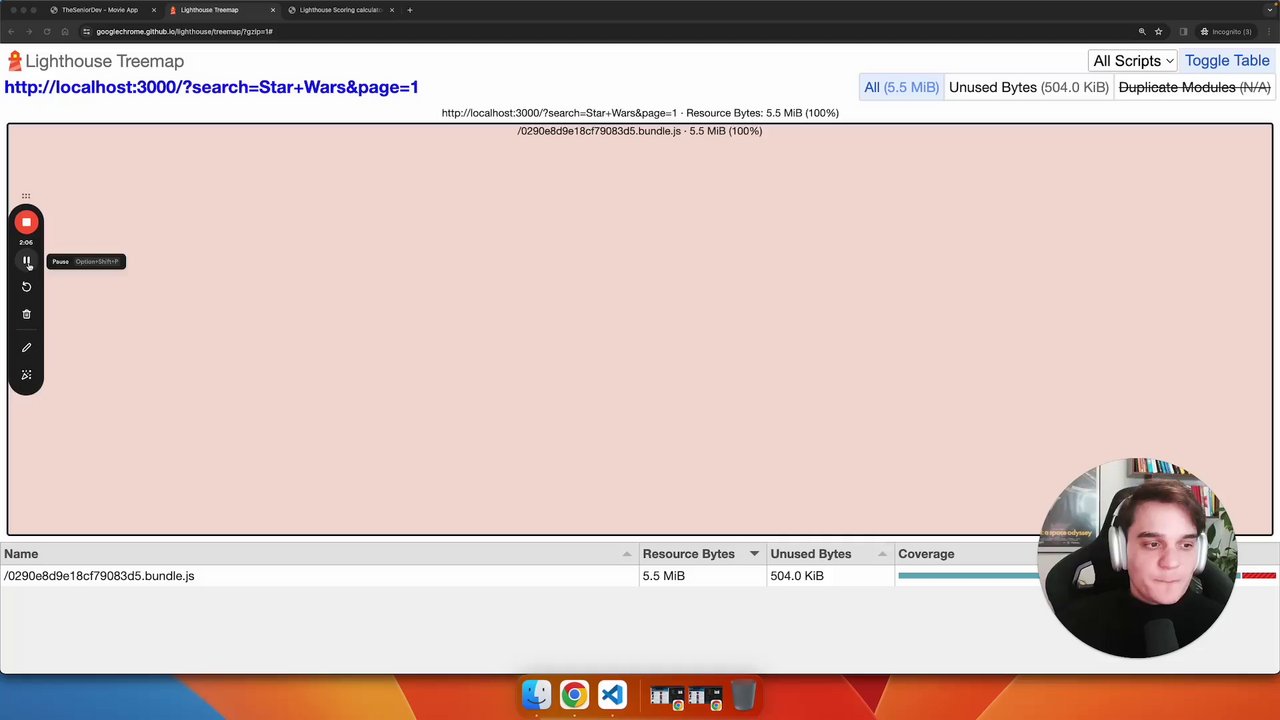
Task: Enable the confetti effects icon in recorder toolbar
Action: coord(27,375)
